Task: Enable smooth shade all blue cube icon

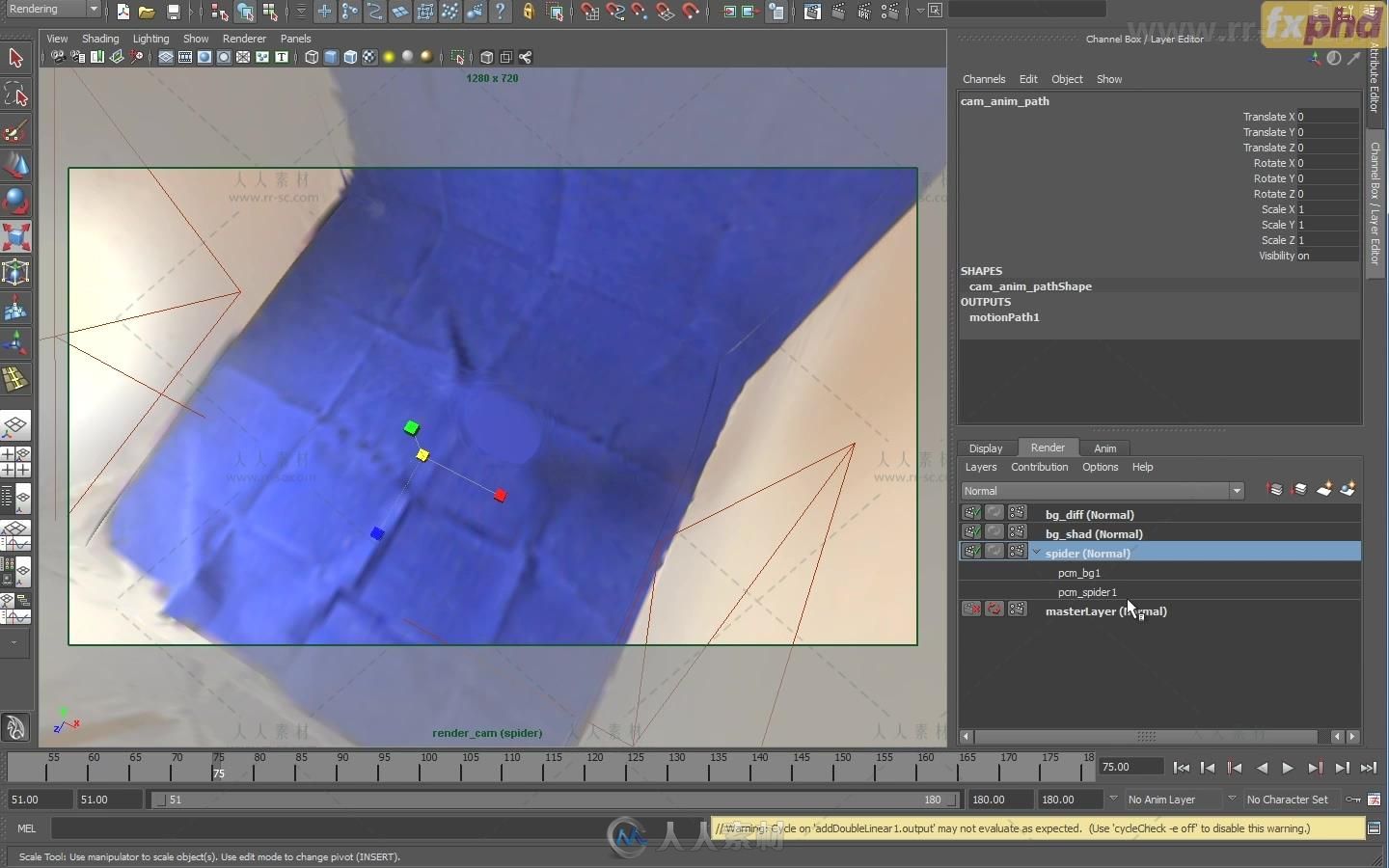Action: [x=331, y=57]
